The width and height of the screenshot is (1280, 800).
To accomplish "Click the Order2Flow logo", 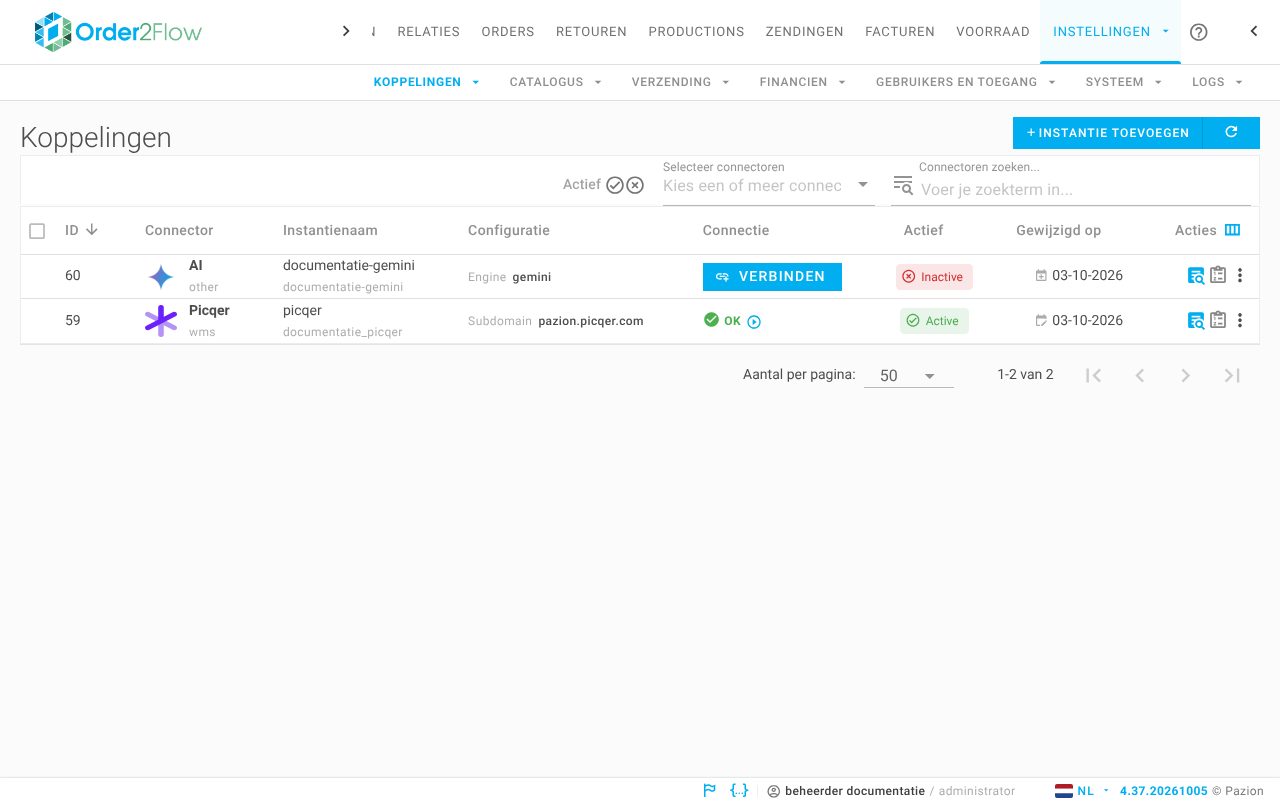I will [118, 32].
